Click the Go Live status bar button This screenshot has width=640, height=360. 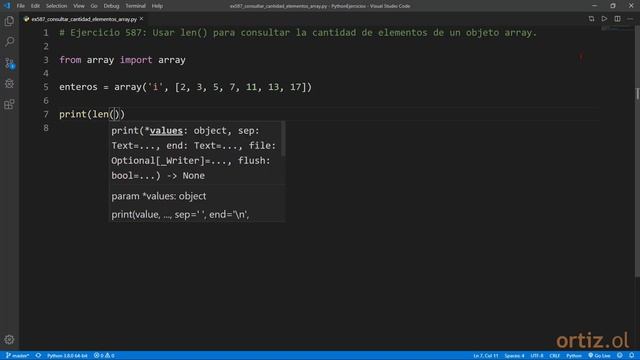click(x=599, y=356)
